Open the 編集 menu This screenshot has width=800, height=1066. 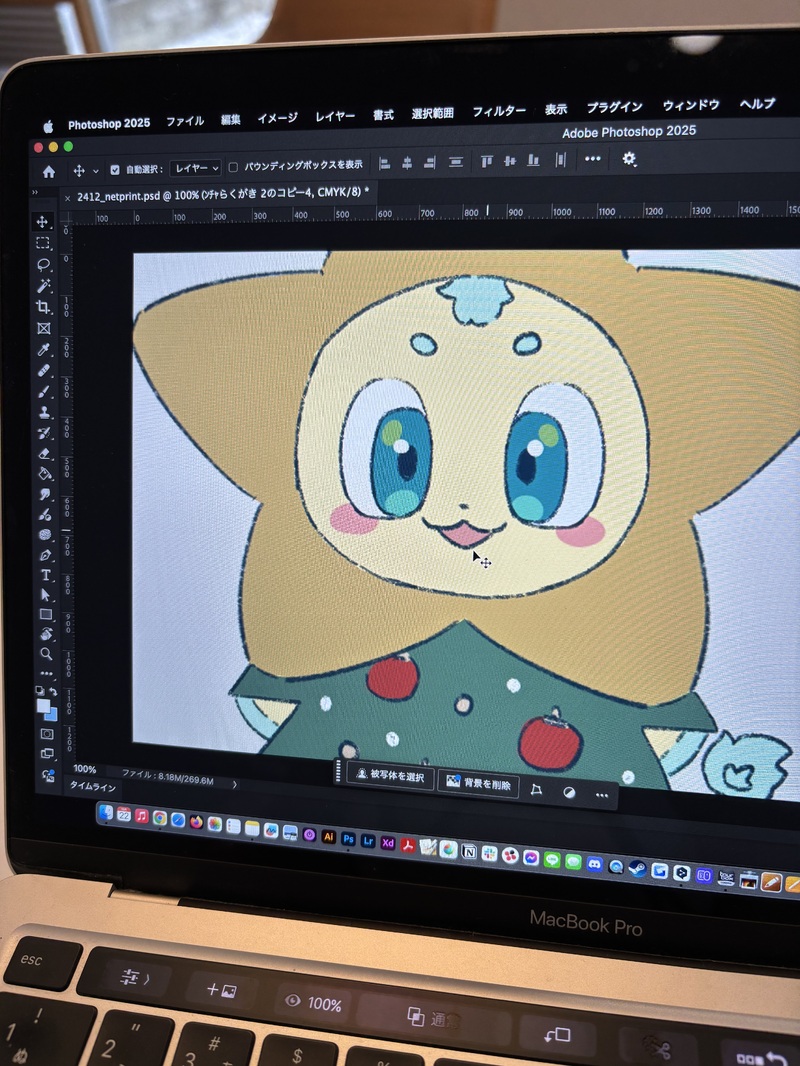(230, 120)
